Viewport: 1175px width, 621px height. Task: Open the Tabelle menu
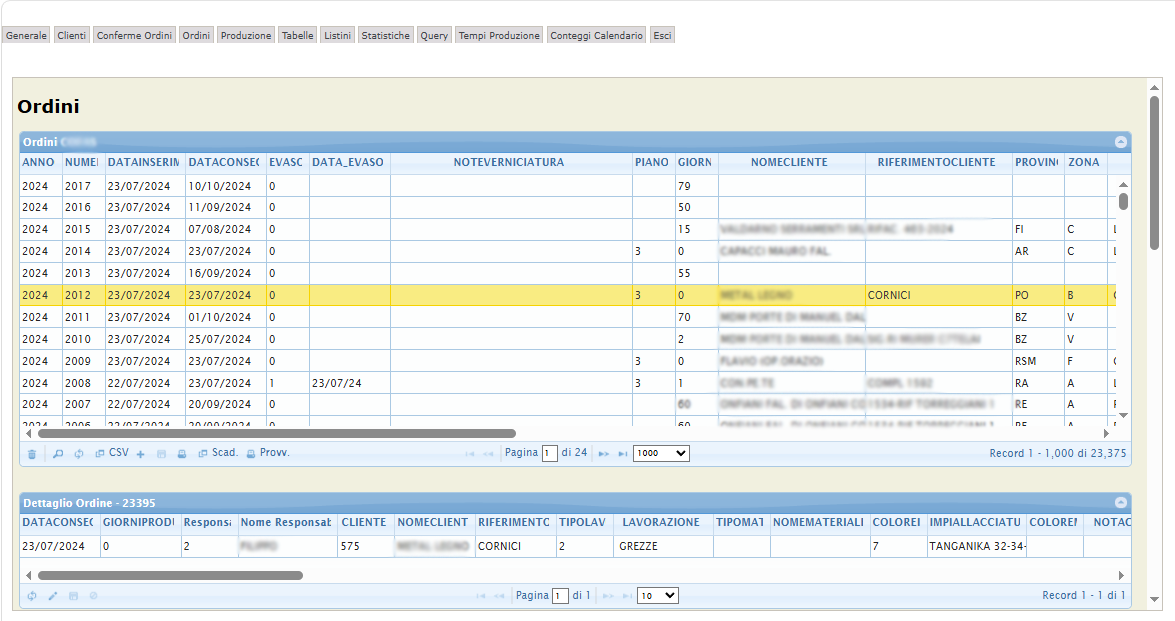pyautogui.click(x=297, y=35)
